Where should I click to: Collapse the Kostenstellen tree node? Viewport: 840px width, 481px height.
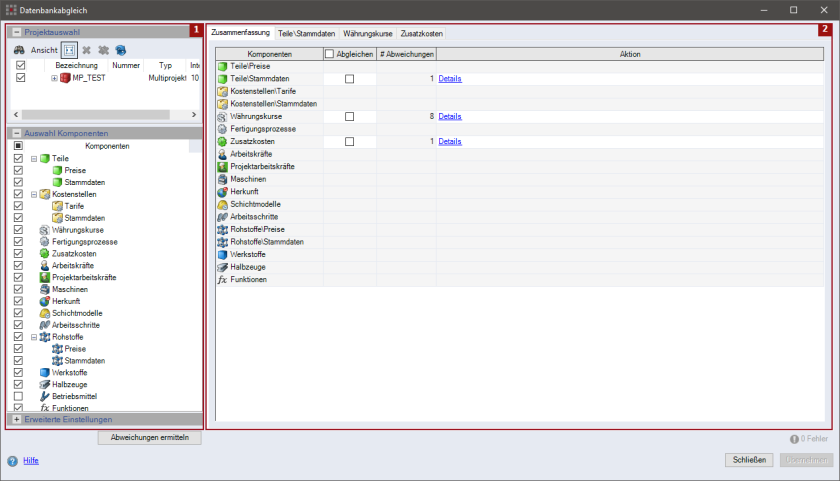click(34, 194)
